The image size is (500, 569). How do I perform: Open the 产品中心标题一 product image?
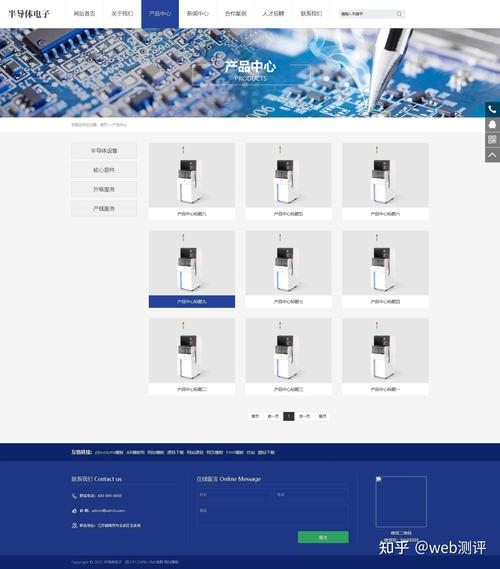pos(385,351)
